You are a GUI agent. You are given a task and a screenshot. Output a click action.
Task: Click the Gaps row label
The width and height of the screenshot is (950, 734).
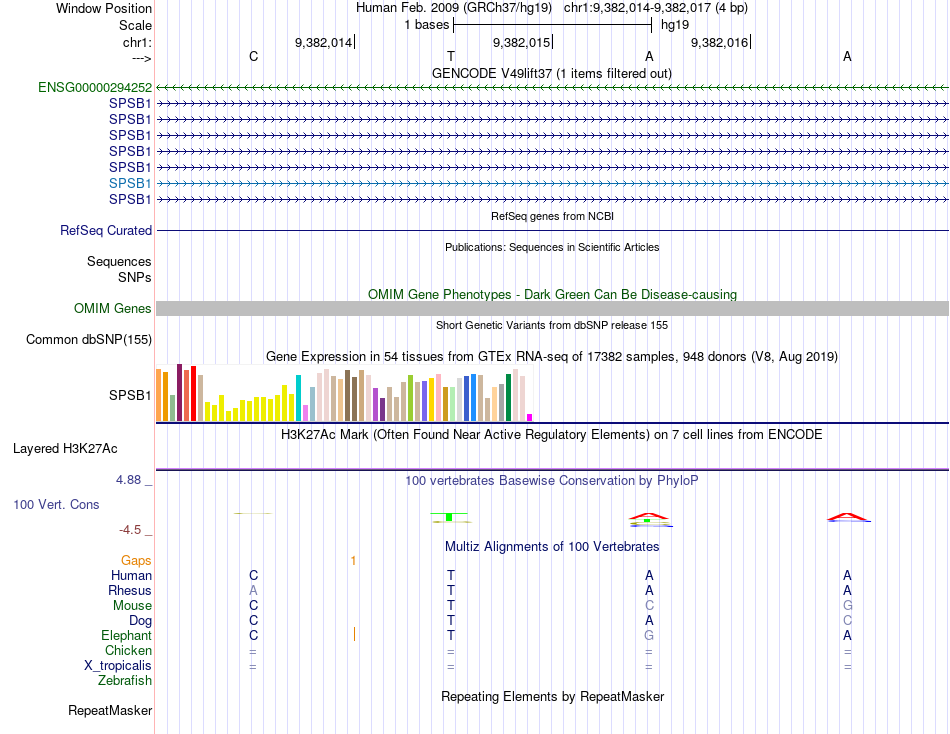pyautogui.click(x=136, y=561)
